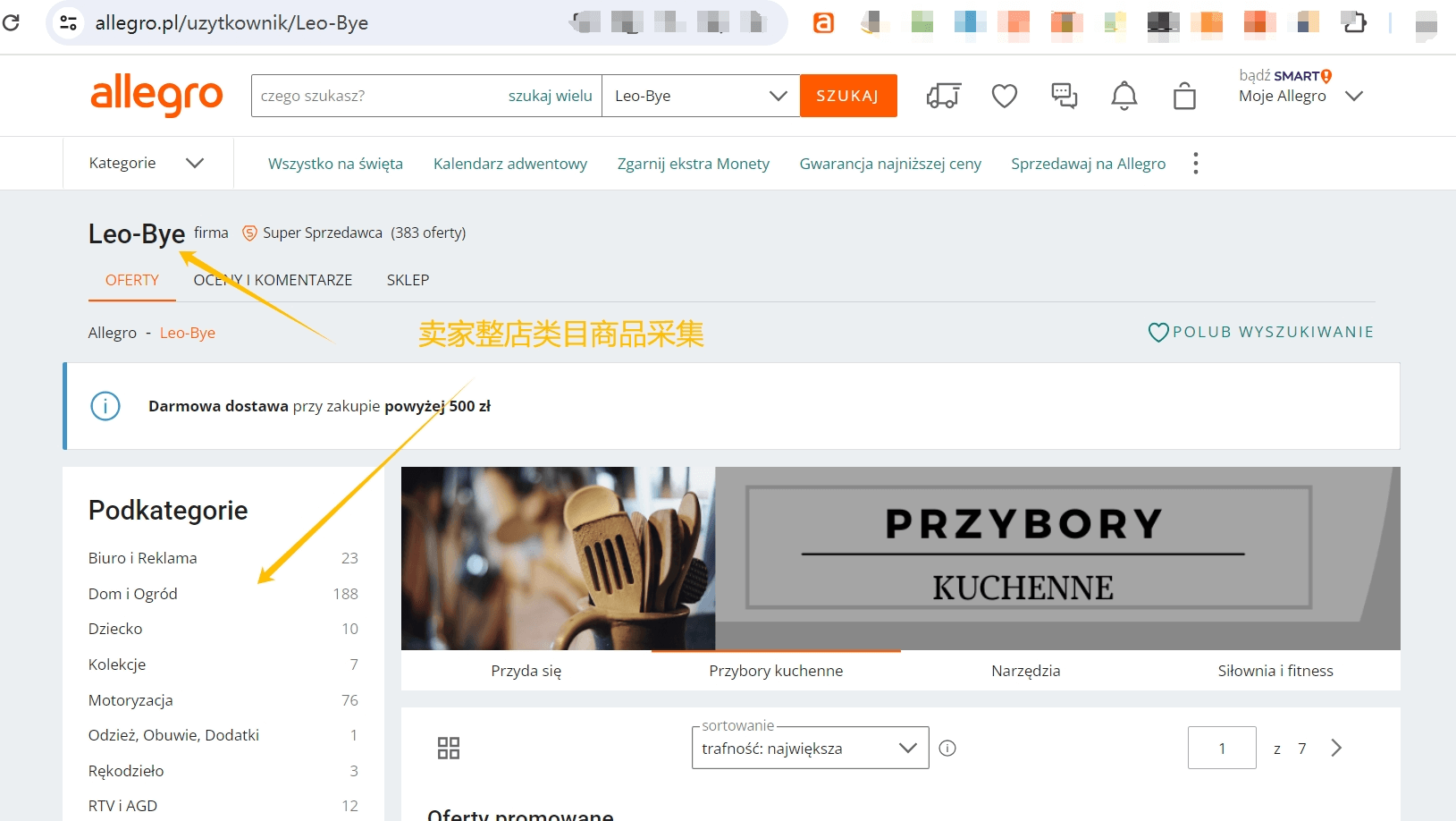Select OFERTY tab
The image size is (1456, 821).
tap(132, 280)
